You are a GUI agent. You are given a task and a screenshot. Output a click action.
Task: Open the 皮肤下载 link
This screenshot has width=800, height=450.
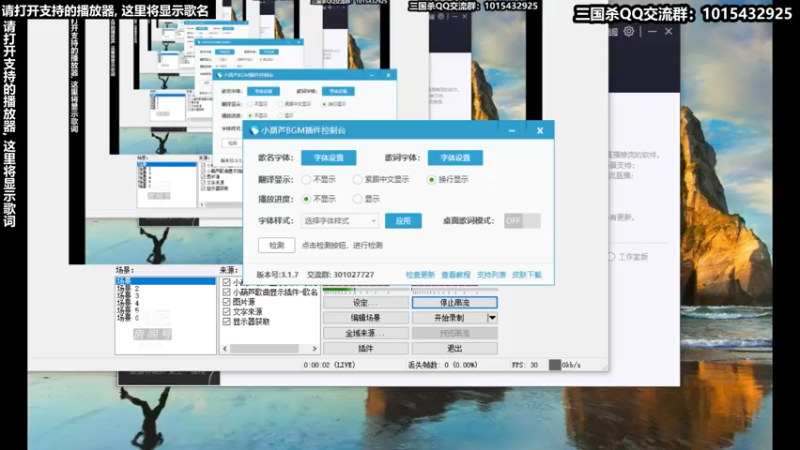tap(527, 274)
